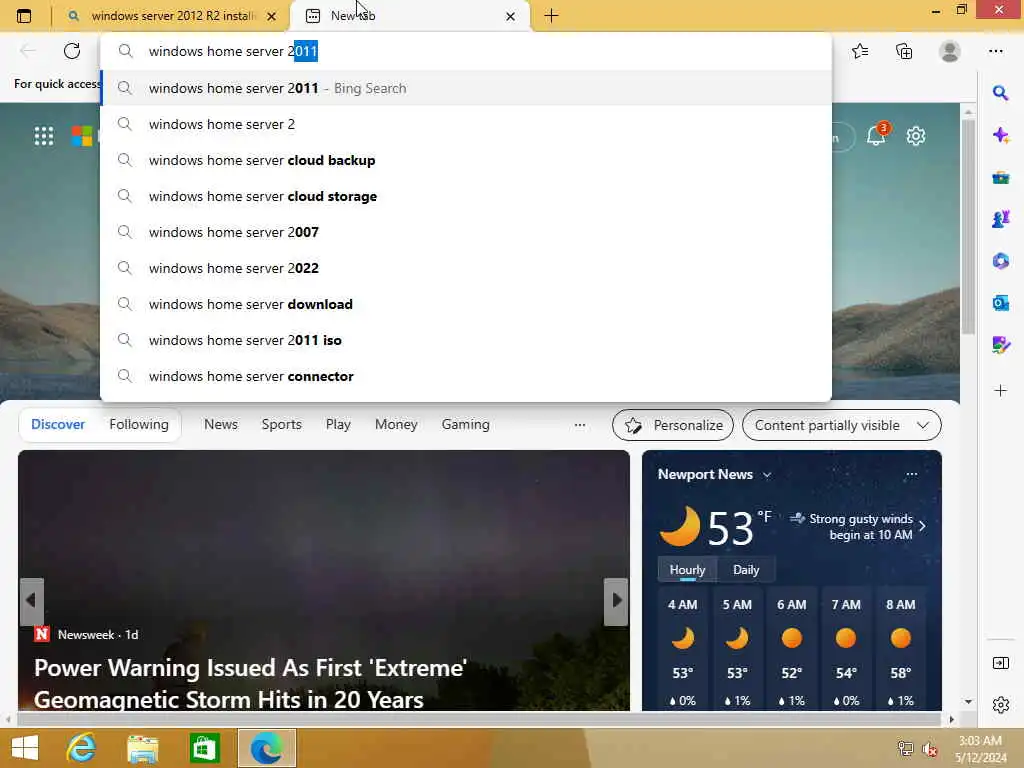
Task: Select the Discover feed tab
Action: pos(58,424)
